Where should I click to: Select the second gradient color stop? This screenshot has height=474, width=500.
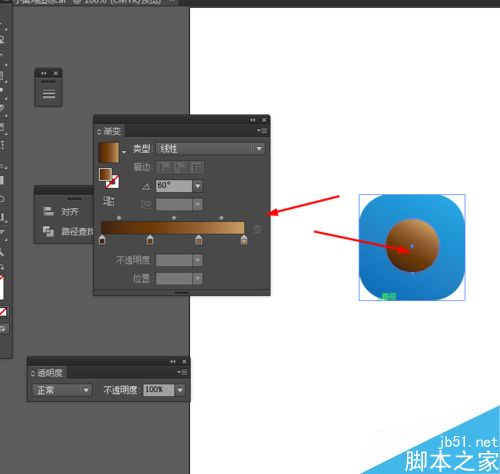150,240
